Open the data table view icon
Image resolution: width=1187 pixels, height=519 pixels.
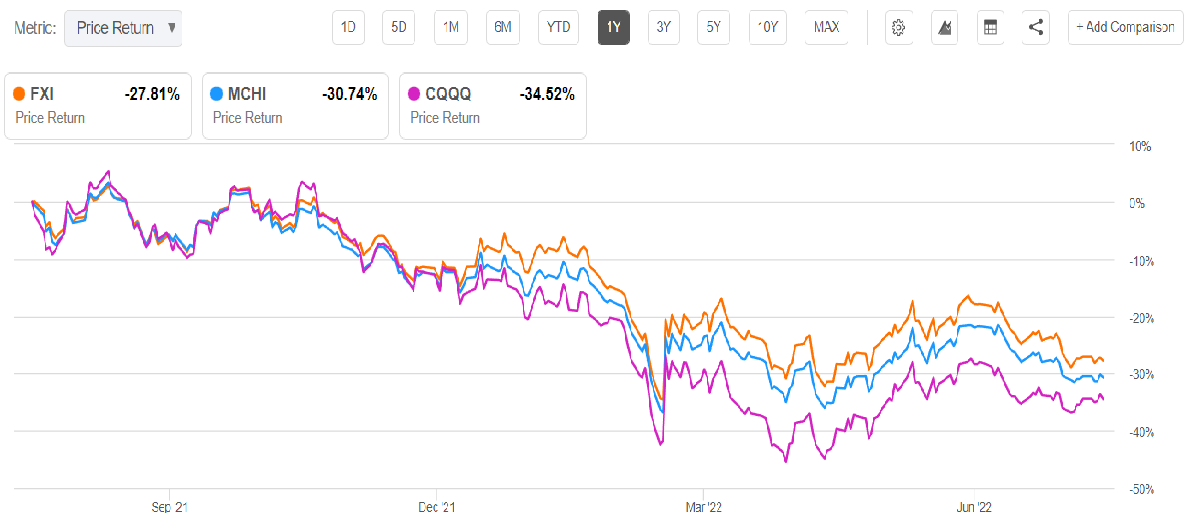pos(990,27)
